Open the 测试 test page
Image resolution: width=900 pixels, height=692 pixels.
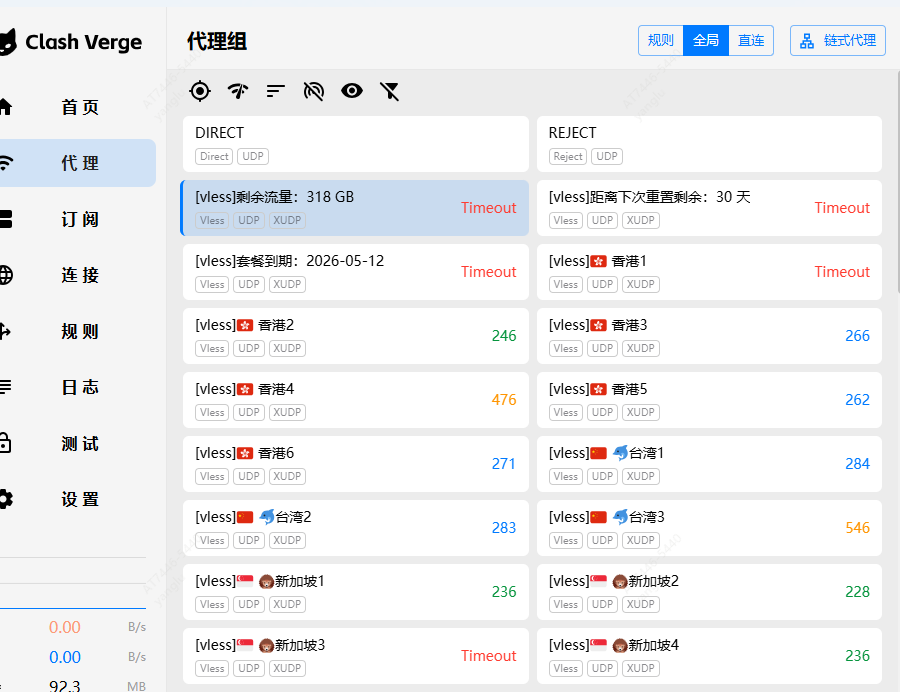click(x=79, y=443)
